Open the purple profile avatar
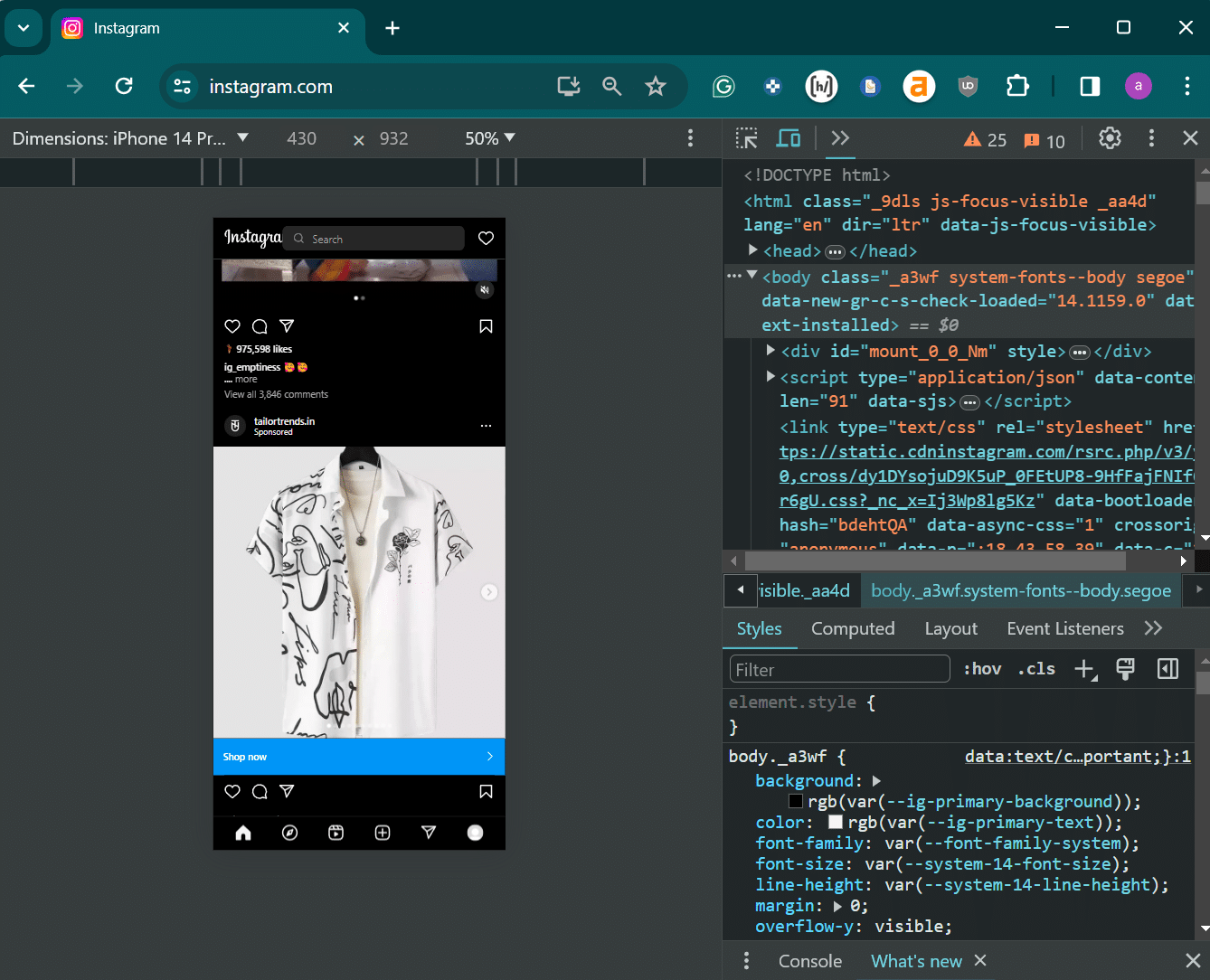The height and width of the screenshot is (980, 1210). click(1139, 87)
